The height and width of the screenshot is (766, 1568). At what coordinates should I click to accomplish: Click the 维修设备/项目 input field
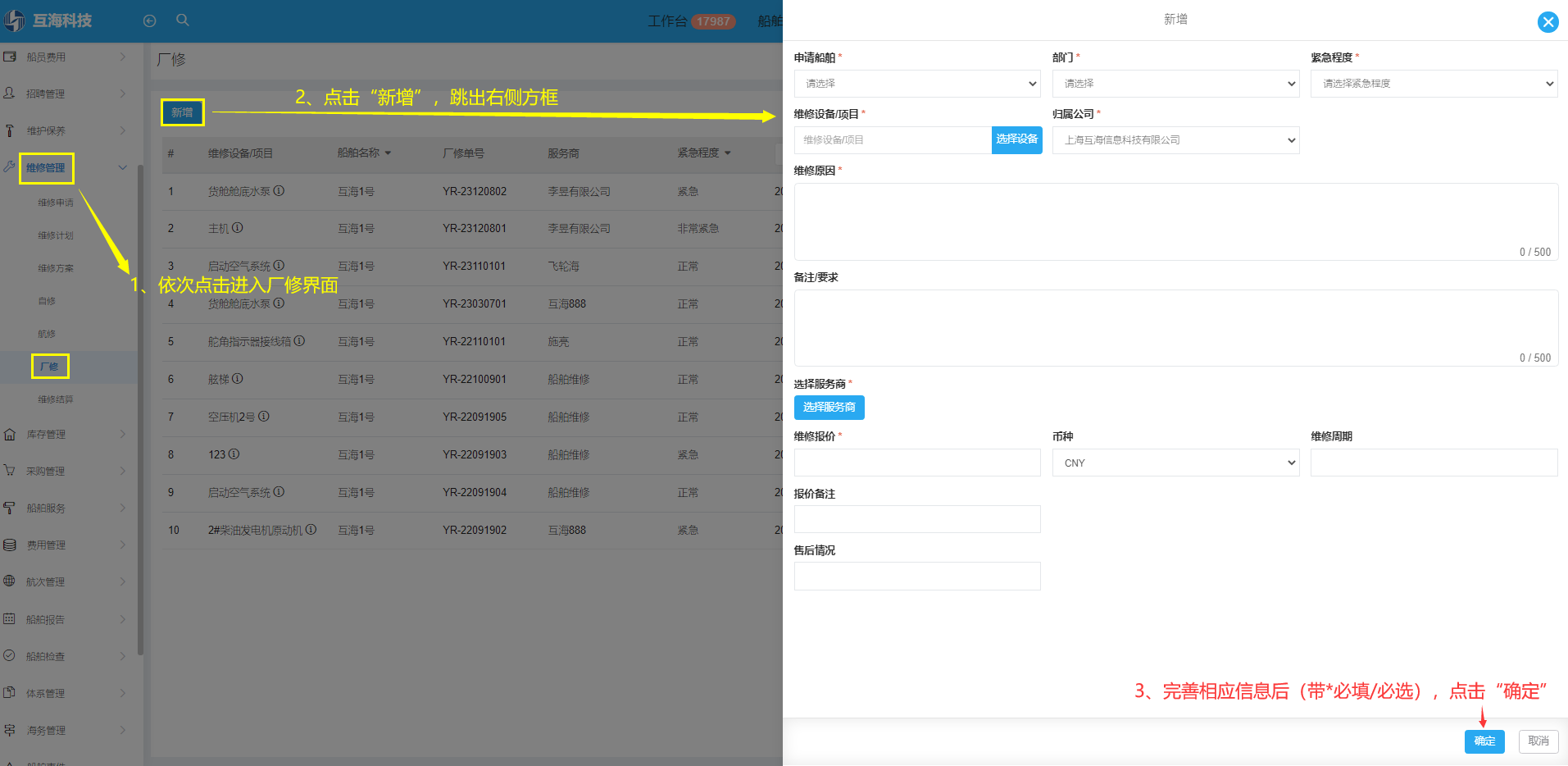893,140
